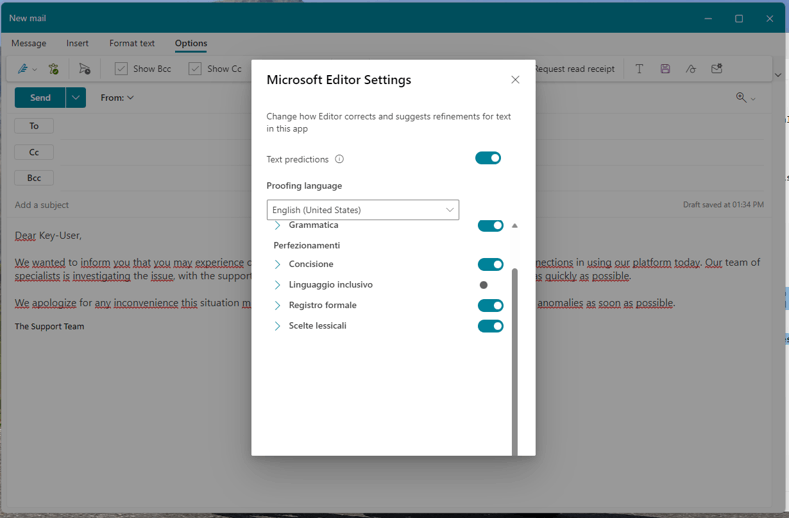This screenshot has width=789, height=518.
Task: Toggle the Linguaggio inclusivo switch
Action: 484,285
